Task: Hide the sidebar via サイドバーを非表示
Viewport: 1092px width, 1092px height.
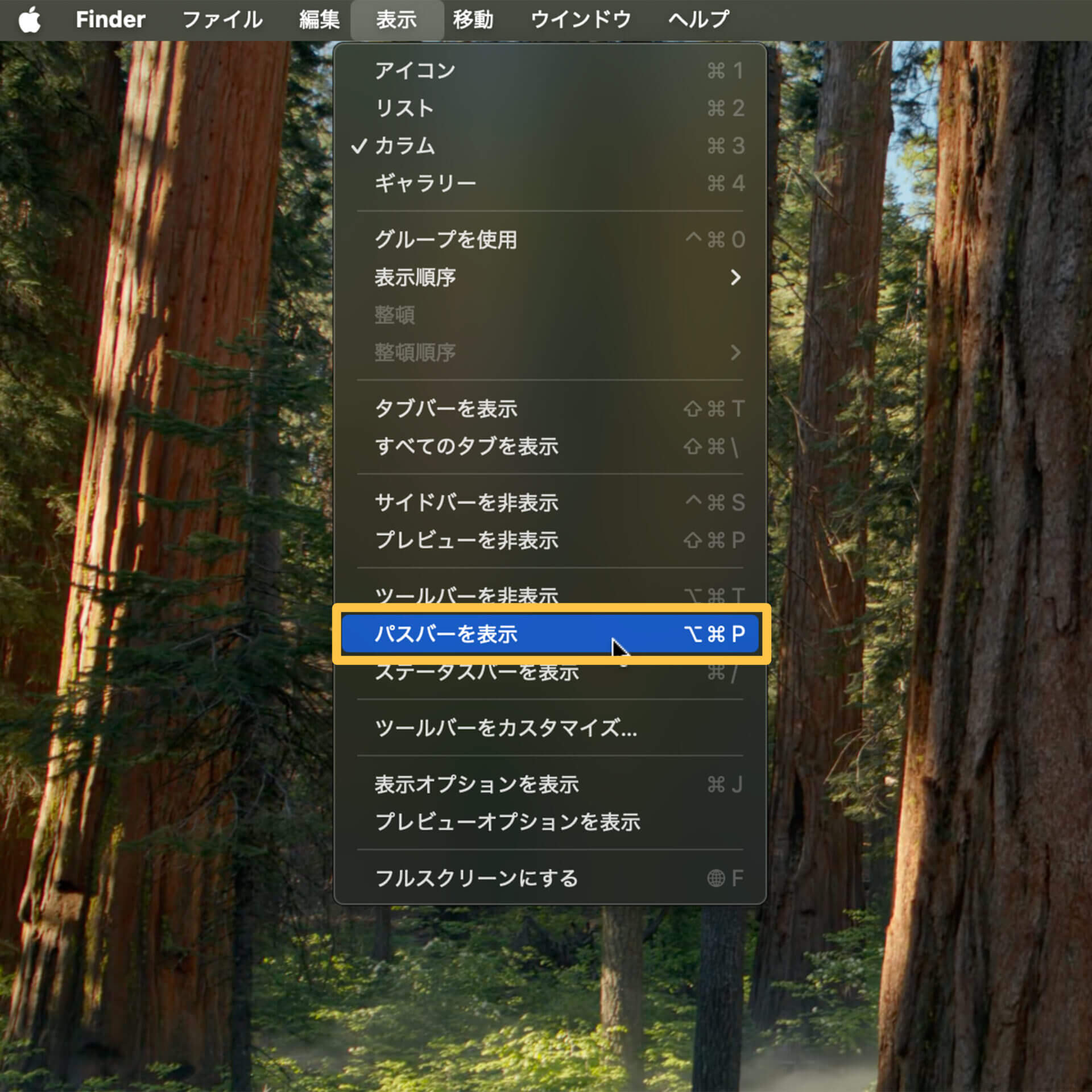Action: (x=550, y=502)
